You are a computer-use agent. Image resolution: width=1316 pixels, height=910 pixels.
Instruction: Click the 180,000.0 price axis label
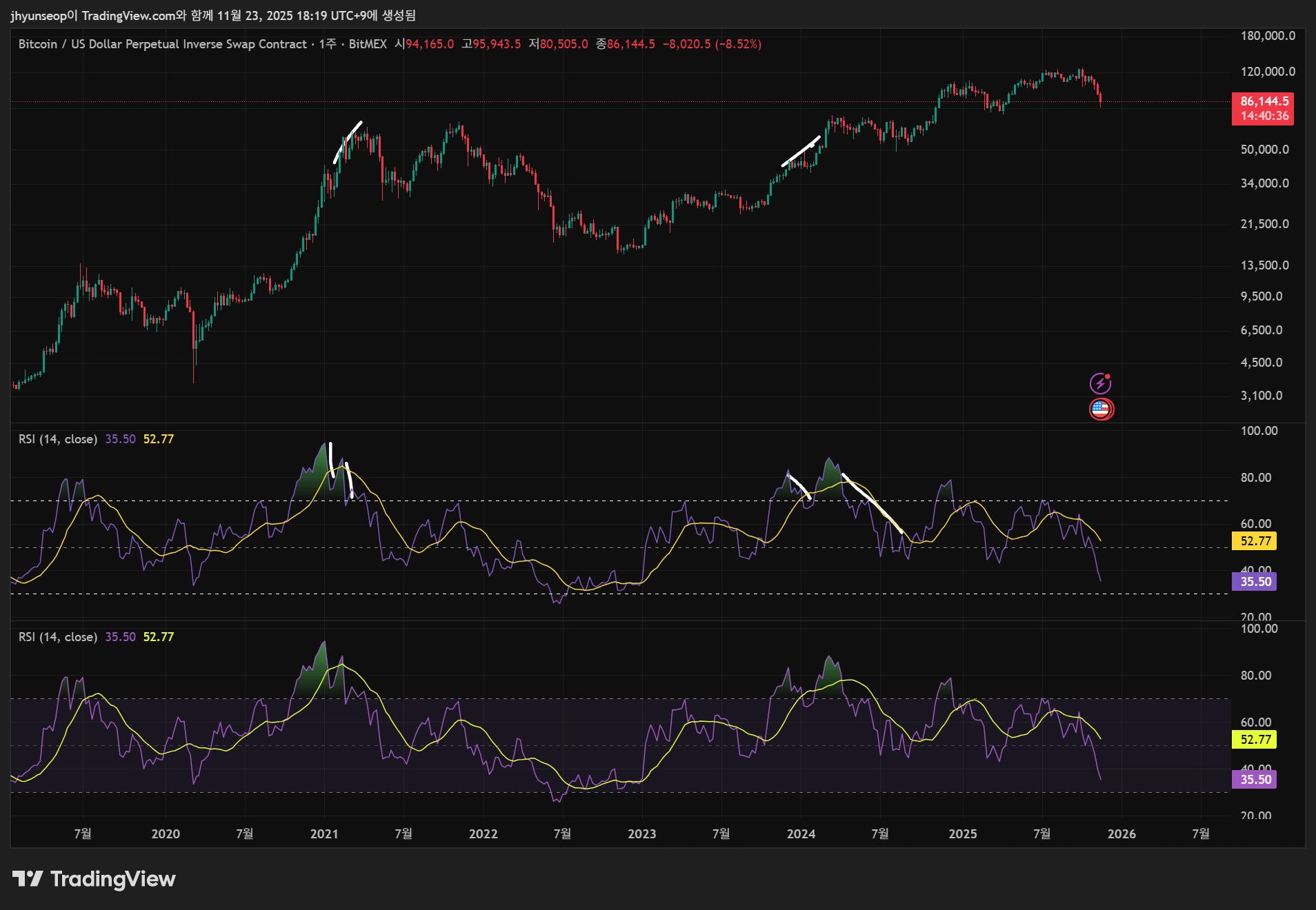(1268, 36)
